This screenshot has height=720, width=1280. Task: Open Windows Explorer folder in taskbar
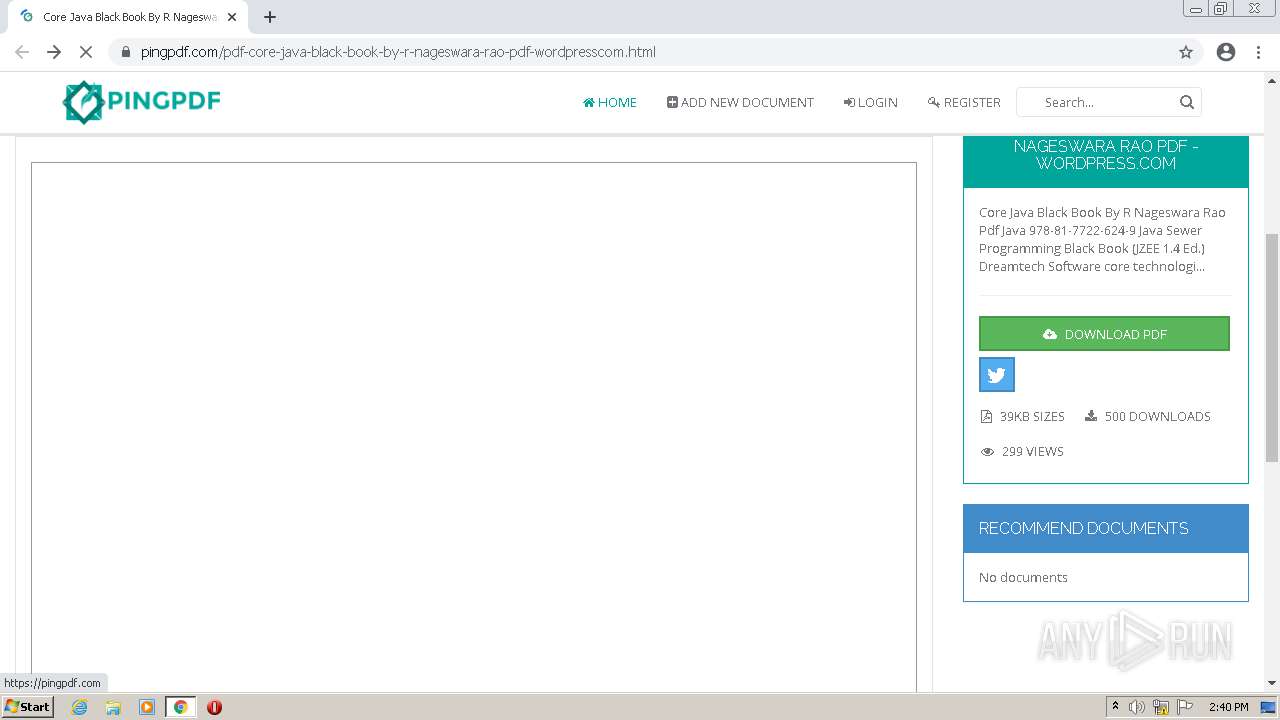(113, 707)
